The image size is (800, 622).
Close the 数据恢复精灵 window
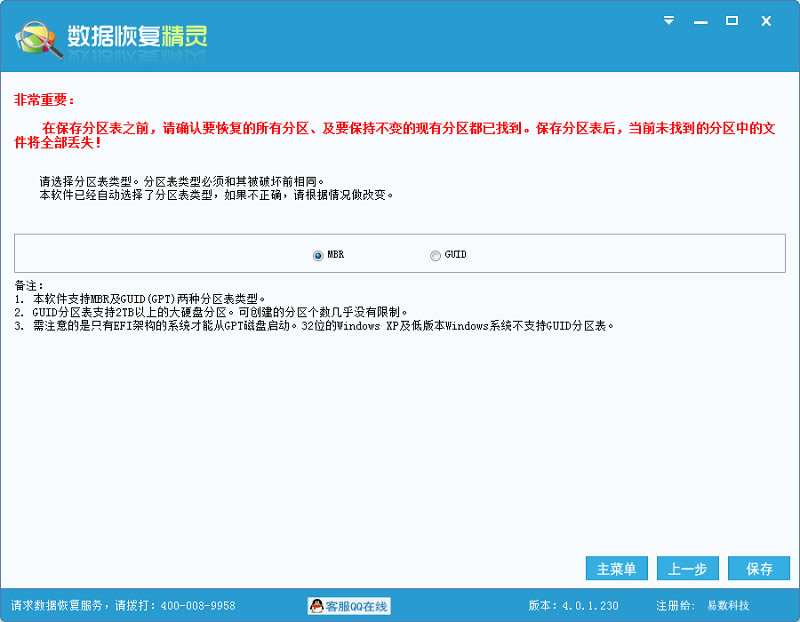click(x=766, y=20)
